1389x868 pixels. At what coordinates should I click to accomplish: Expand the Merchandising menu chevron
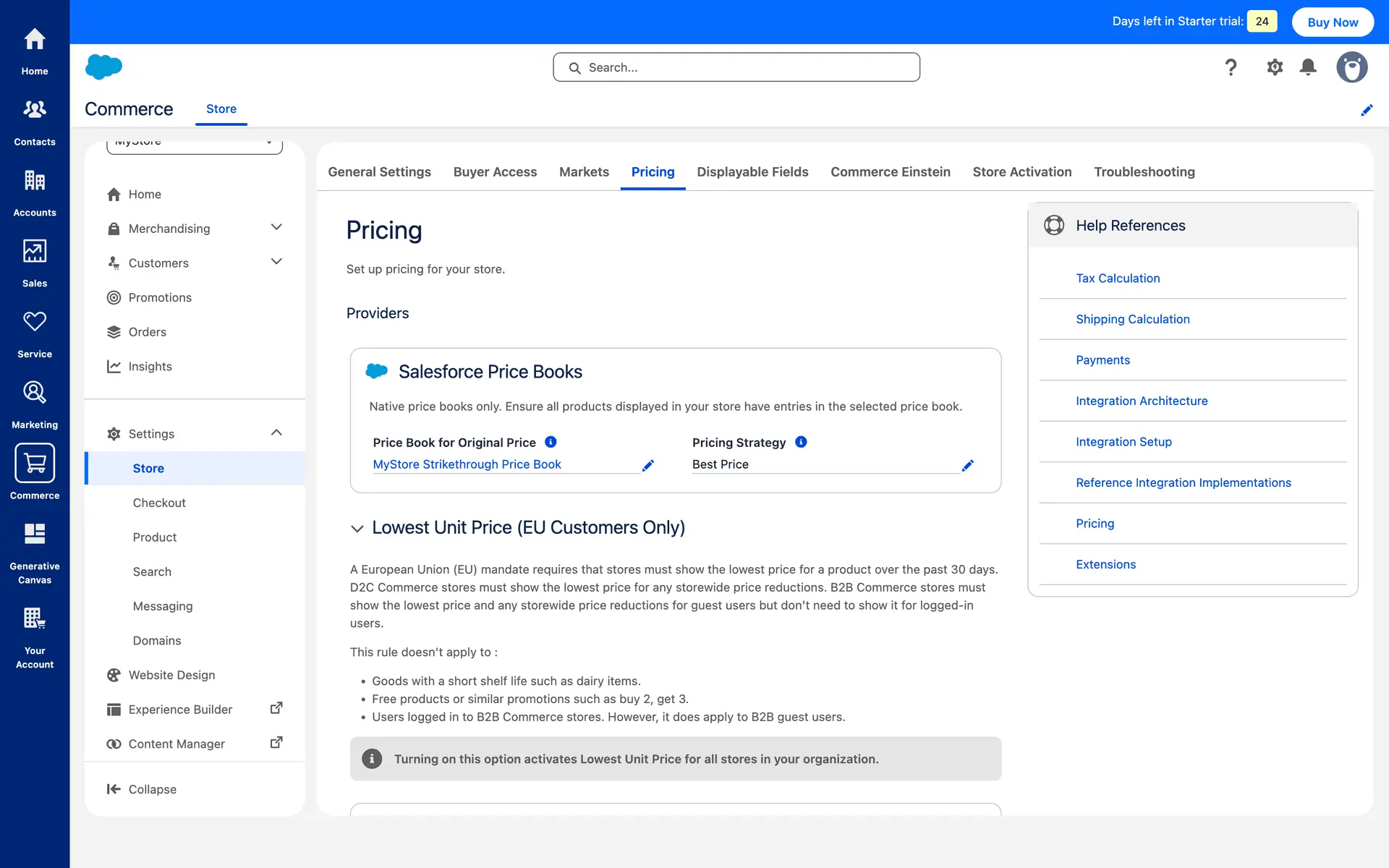tap(276, 228)
